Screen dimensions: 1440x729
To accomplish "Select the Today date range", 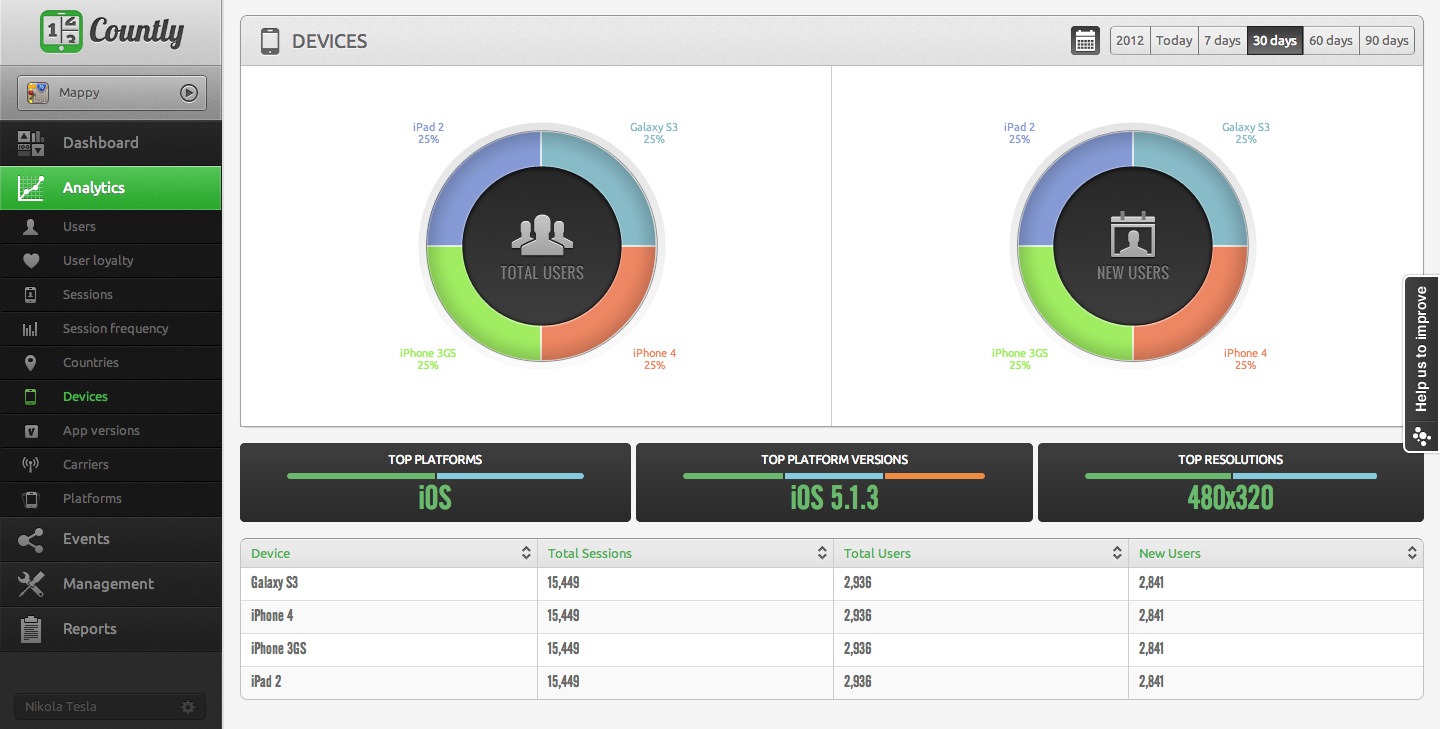I will click(x=1174, y=41).
